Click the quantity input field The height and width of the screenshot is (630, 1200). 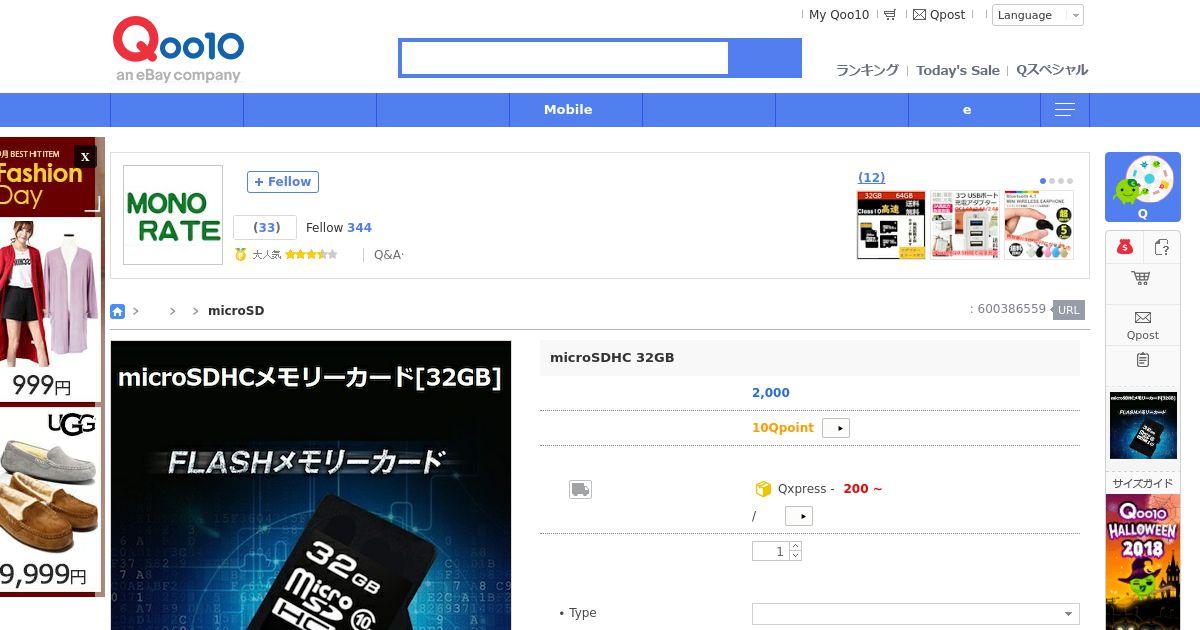[x=770, y=551]
